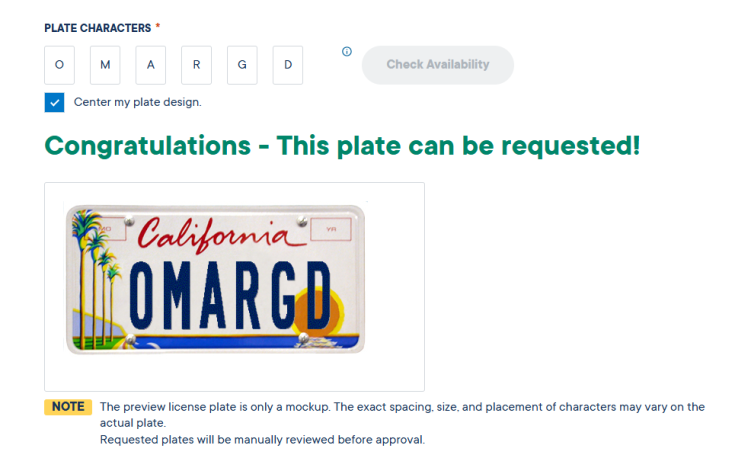
Task: Click into the character box containing D
Action: click(x=287, y=65)
